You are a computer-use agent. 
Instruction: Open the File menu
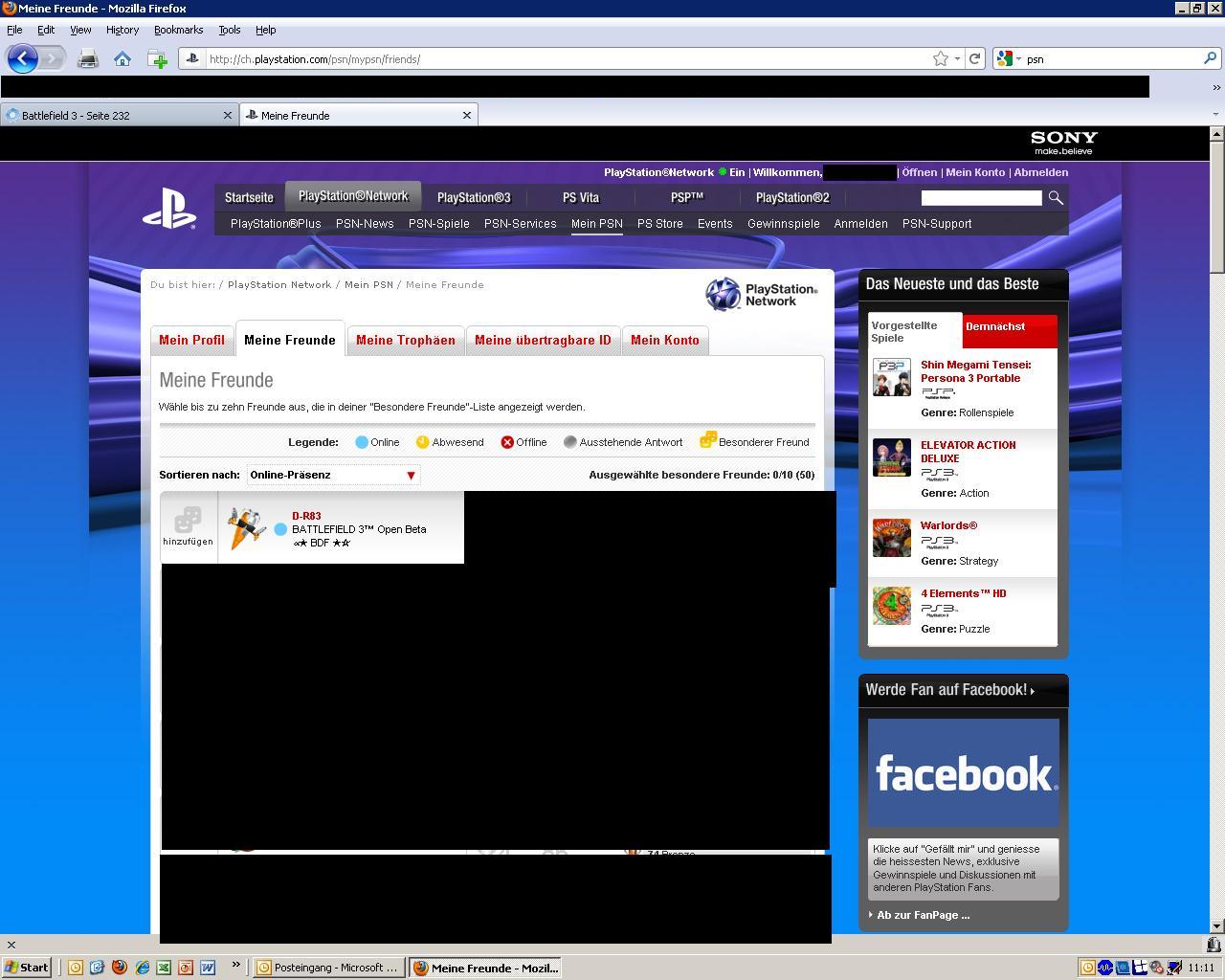14,30
